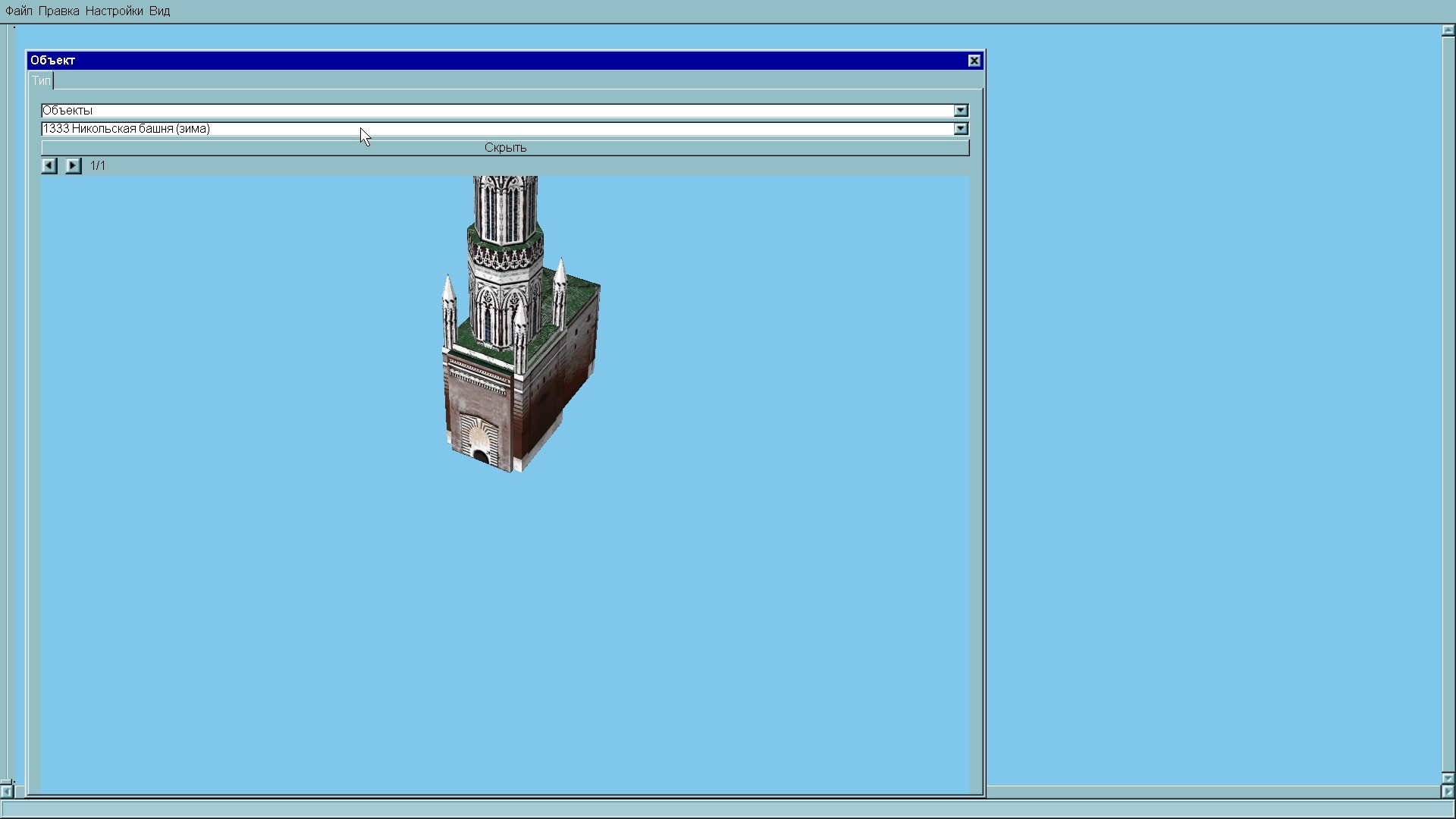Close the Объект dialog window
This screenshot has width=1456, height=819.
click(974, 61)
